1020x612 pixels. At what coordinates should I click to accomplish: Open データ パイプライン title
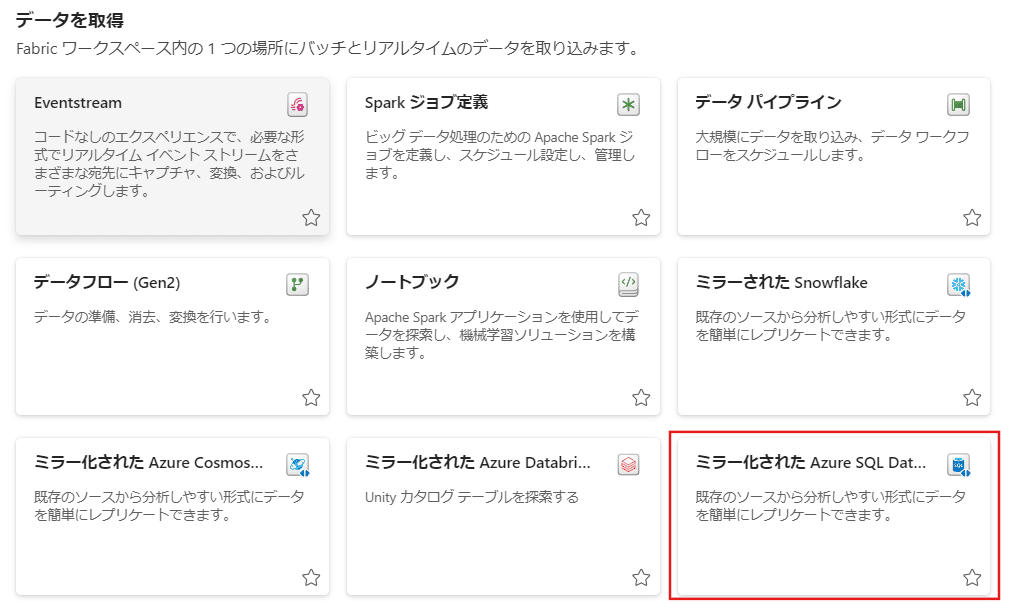(x=768, y=102)
